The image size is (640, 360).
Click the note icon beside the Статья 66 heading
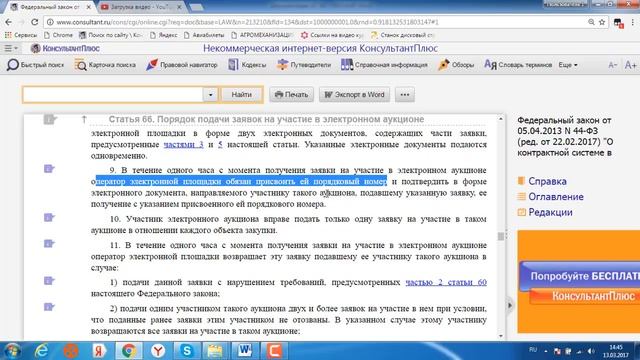50,119
